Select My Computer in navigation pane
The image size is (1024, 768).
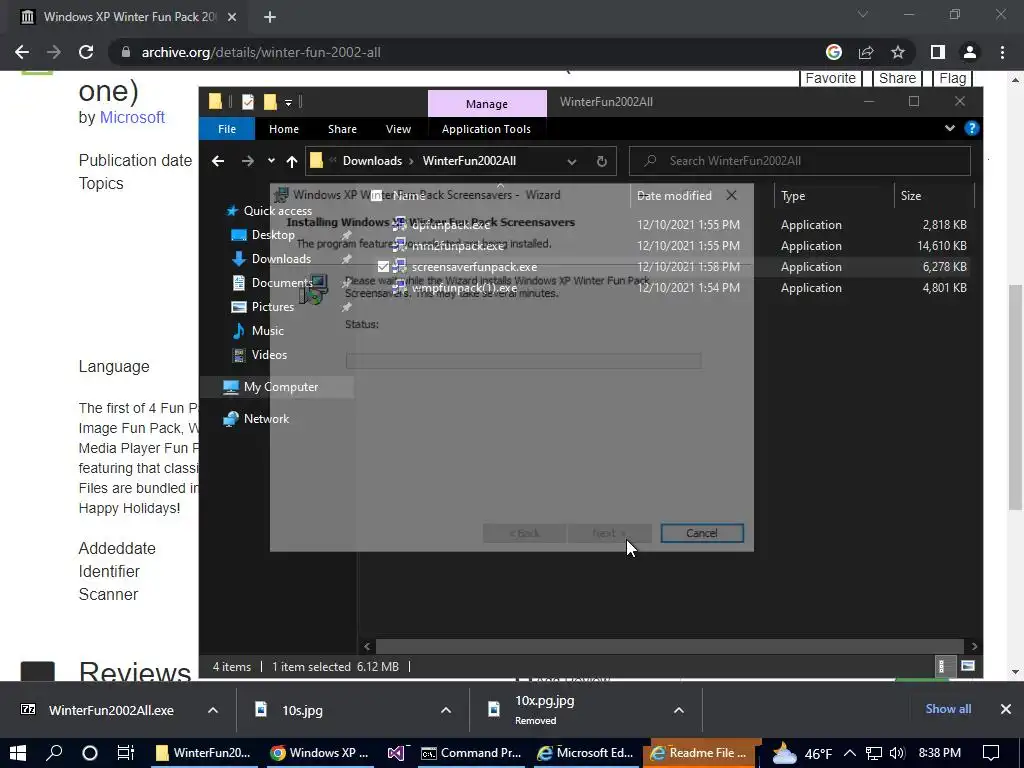280,387
